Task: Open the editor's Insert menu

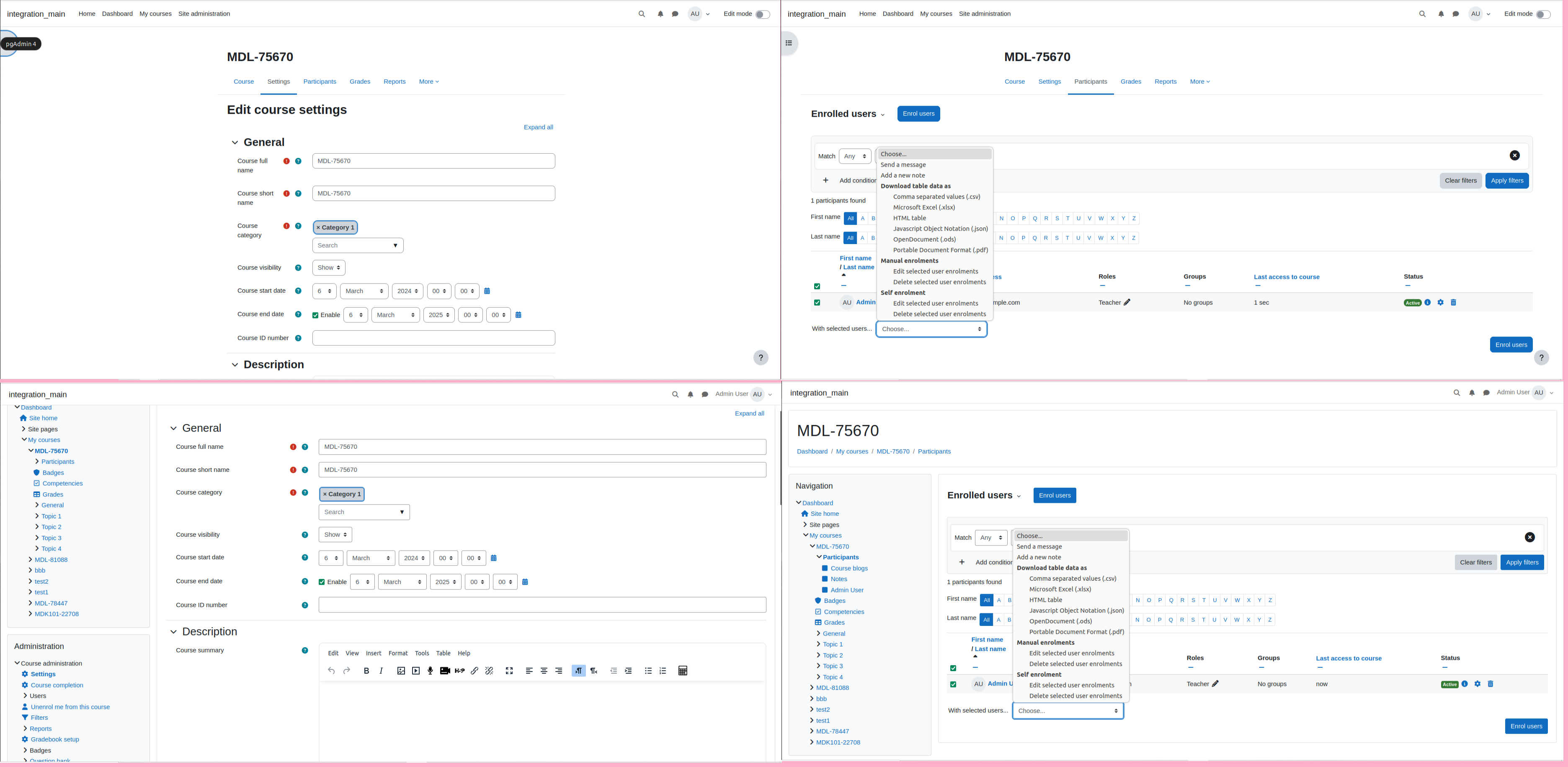Action: (374, 653)
